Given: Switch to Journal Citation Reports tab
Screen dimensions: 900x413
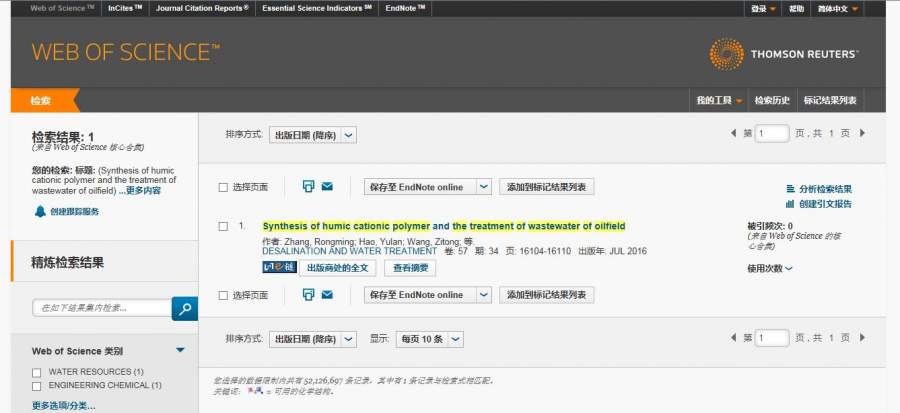Looking at the screenshot, I should (202, 9).
